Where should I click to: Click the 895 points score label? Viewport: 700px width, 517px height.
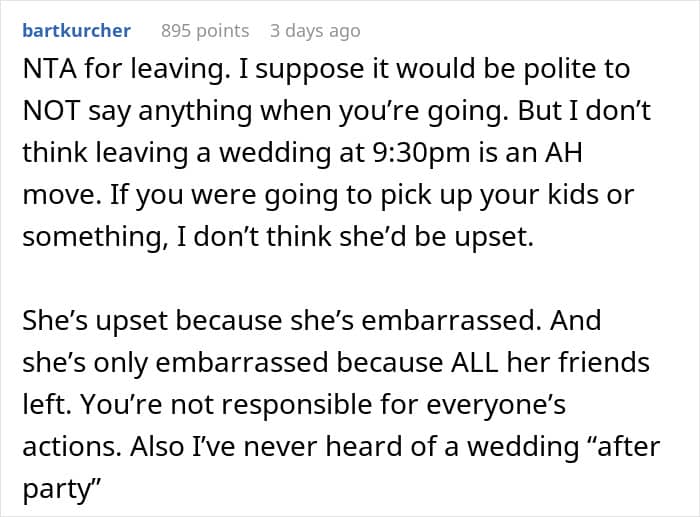pyautogui.click(x=205, y=31)
